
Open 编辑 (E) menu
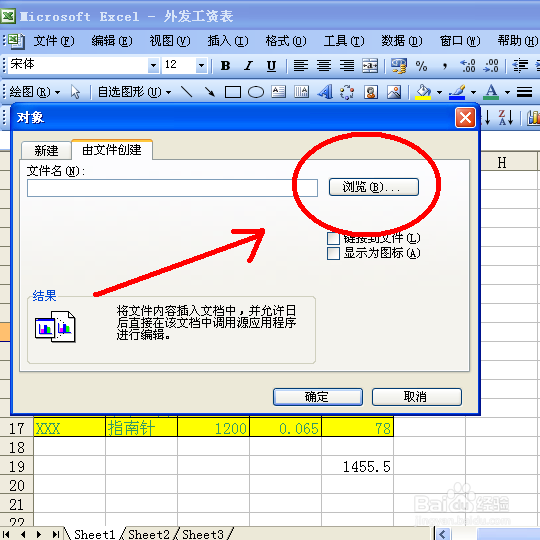[112, 41]
